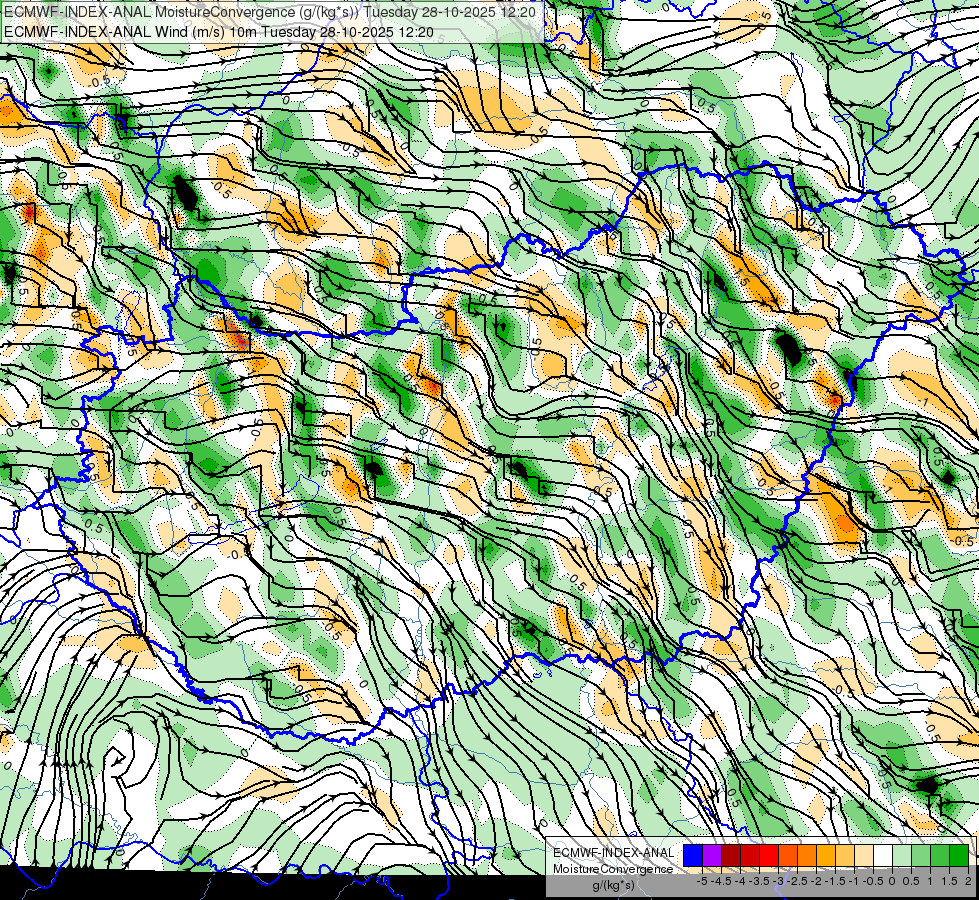Click the lightest green legend swatch
Screen dimensions: 979x900
[x=902, y=855]
